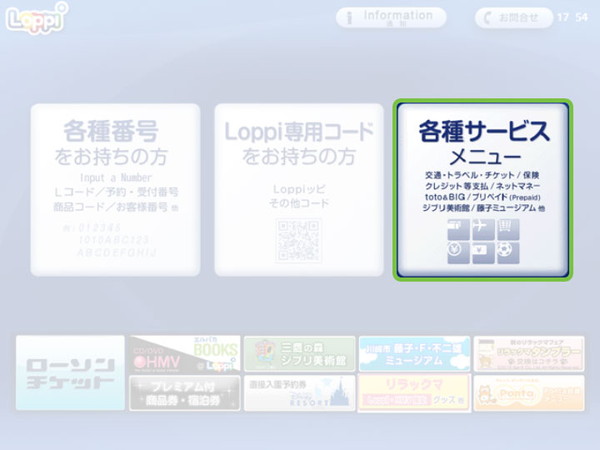Screen dimensions: 600x450
Task: Open the プレミアム付商品券・宿泊券 banner
Action: pyautogui.click(x=185, y=393)
